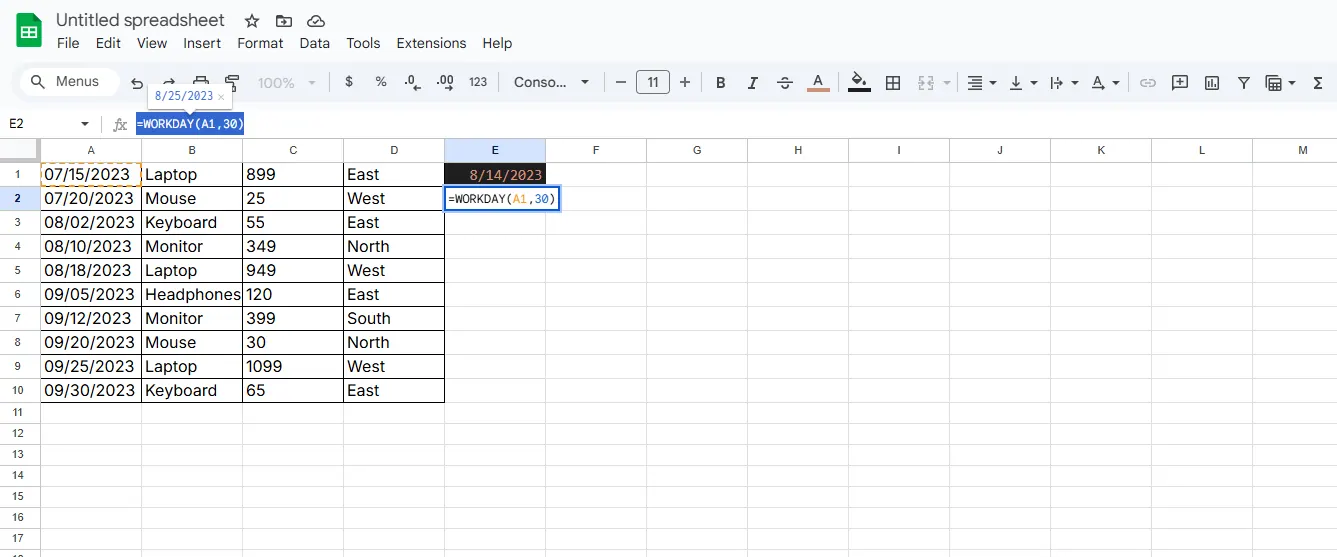The width and height of the screenshot is (1337, 557).
Task: Open the fill color picker
Action: pos(859,82)
